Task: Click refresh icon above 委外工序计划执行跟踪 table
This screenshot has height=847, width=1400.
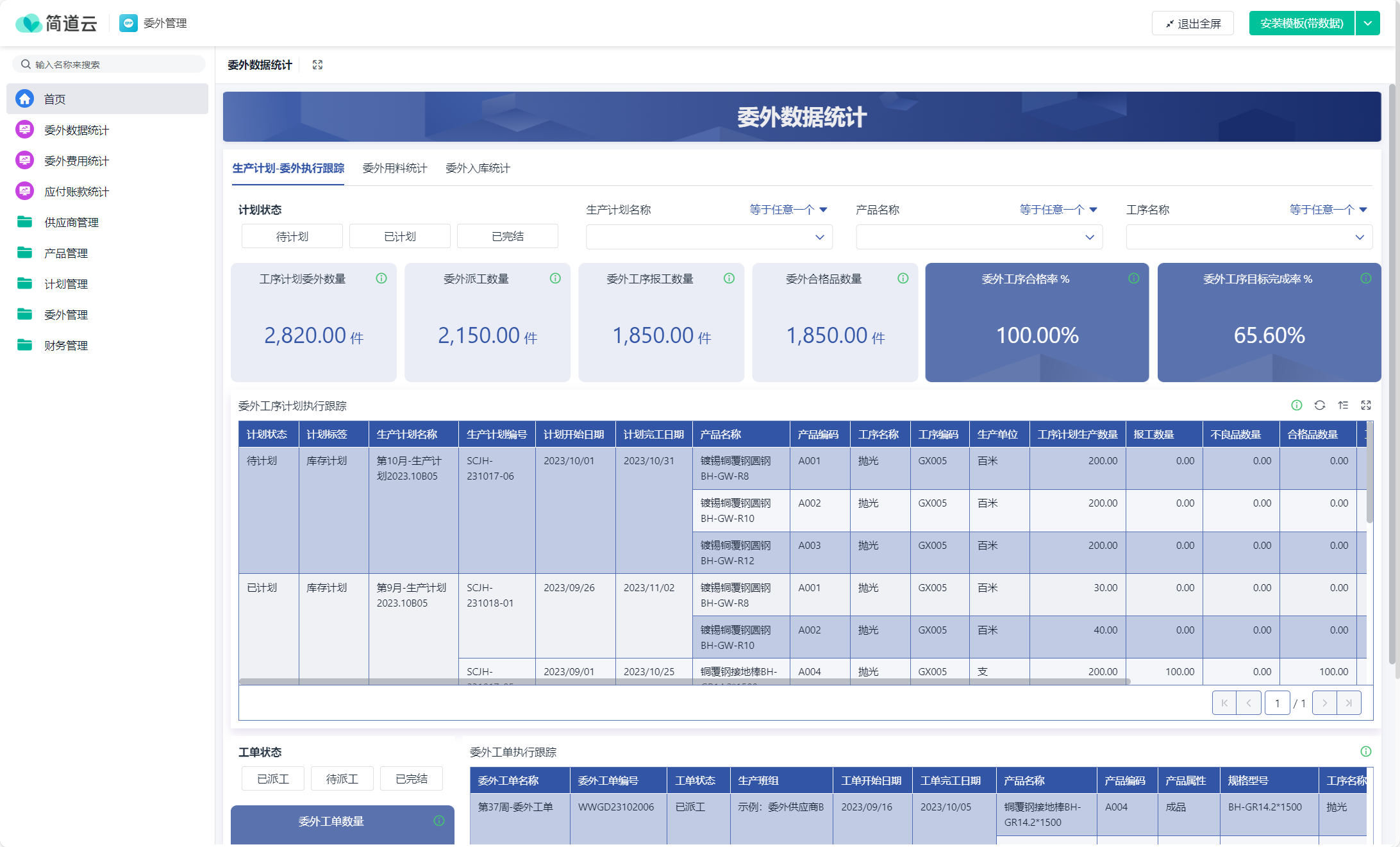Action: coord(1319,405)
